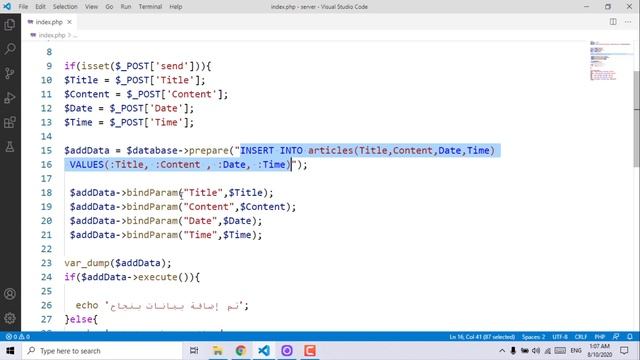Open editor More Actions ellipsis
This screenshot has width=640, height=360.
628,22
